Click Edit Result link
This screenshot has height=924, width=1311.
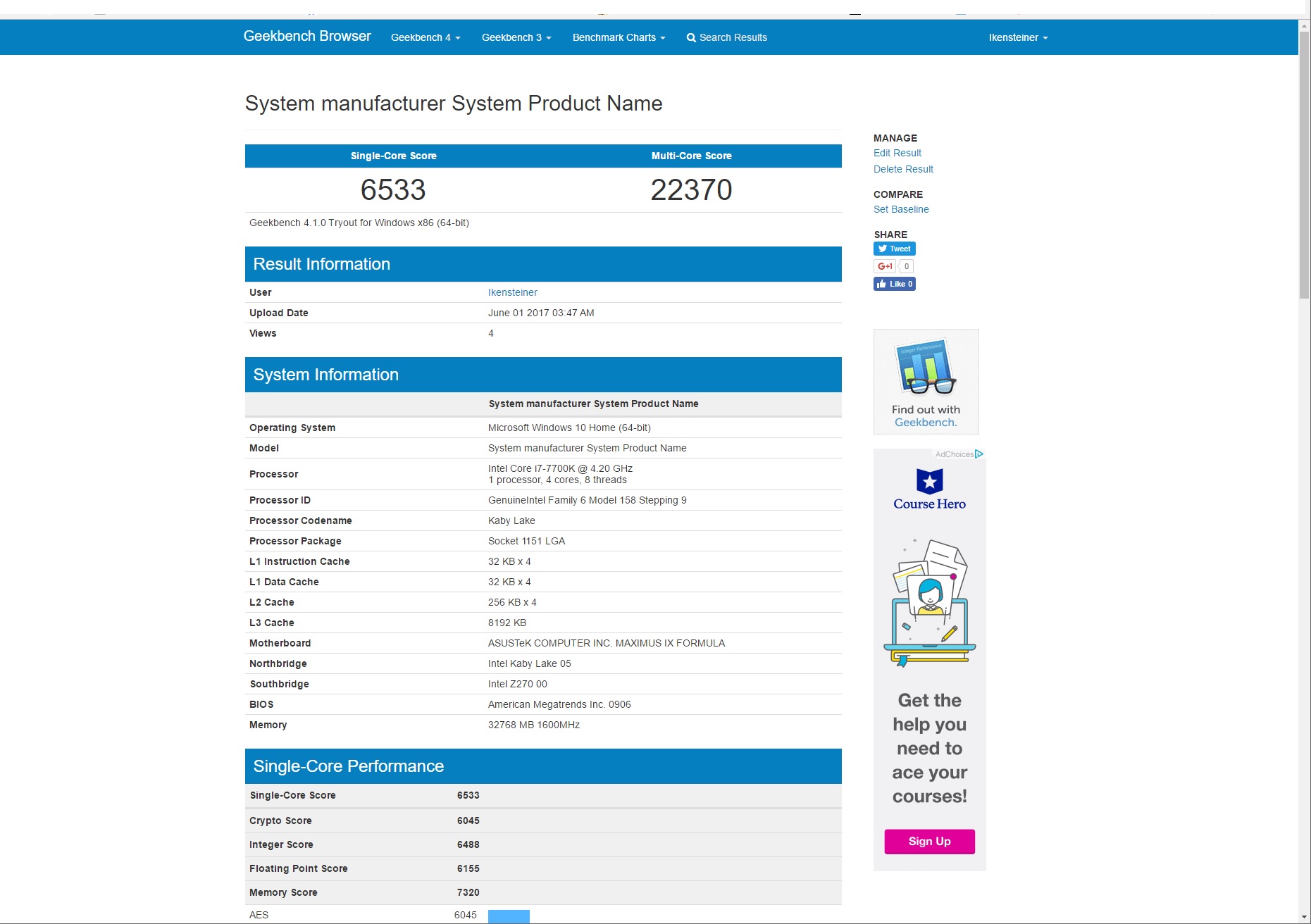pos(897,153)
